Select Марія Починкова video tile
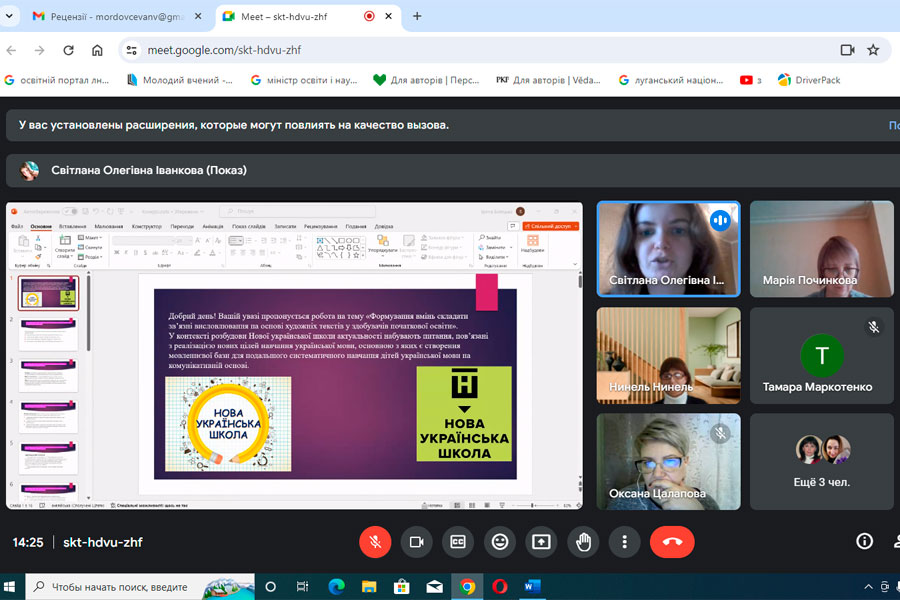 [821, 249]
